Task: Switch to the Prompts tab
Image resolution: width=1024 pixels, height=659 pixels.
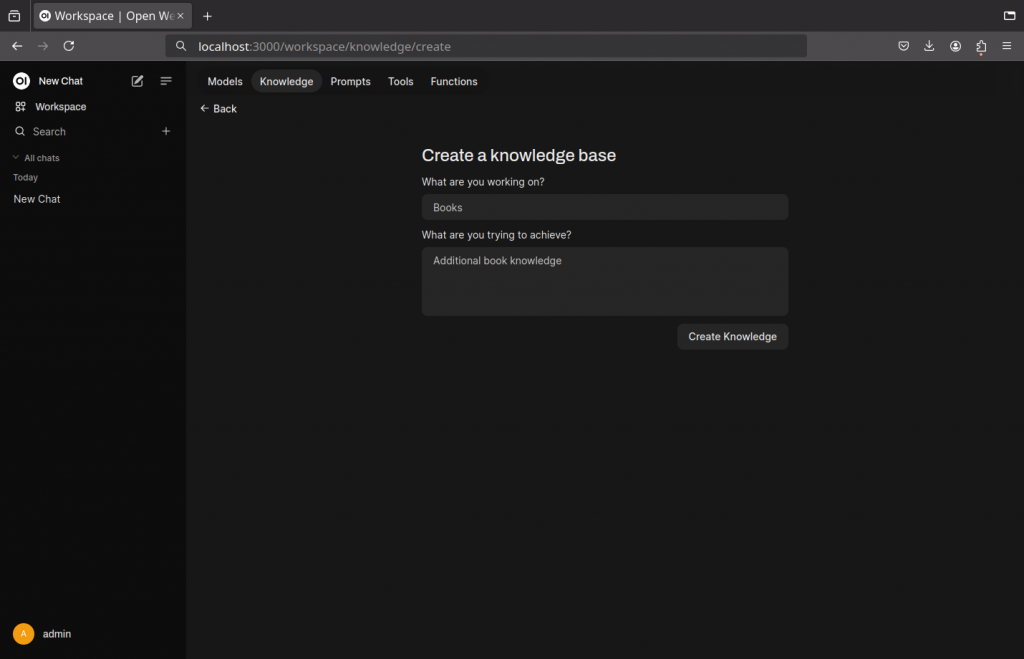Action: click(x=350, y=82)
